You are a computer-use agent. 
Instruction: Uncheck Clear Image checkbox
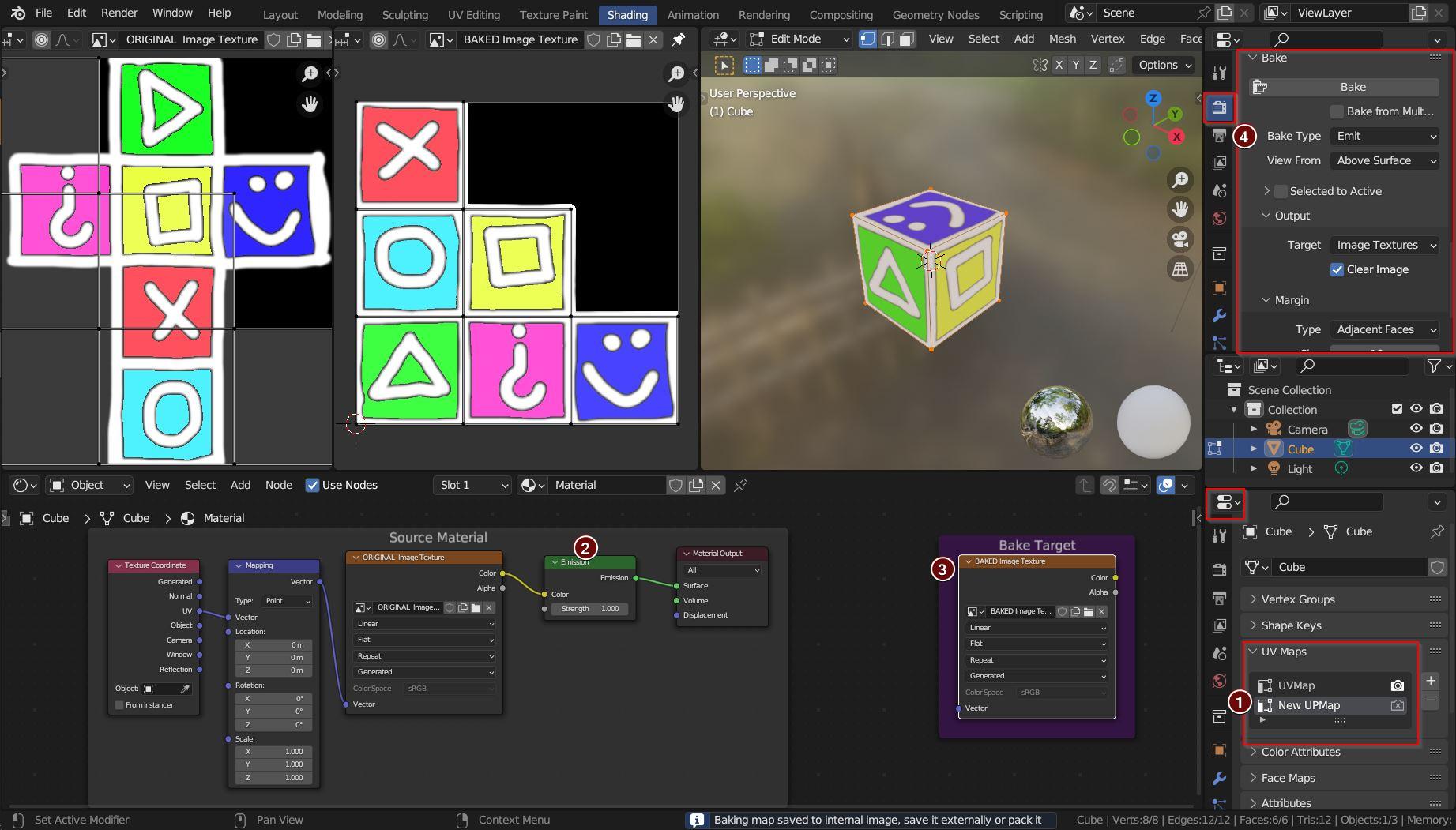[1337, 269]
